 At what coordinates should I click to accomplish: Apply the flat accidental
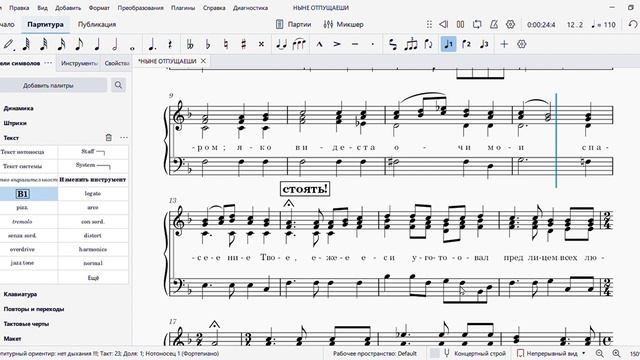coord(208,44)
